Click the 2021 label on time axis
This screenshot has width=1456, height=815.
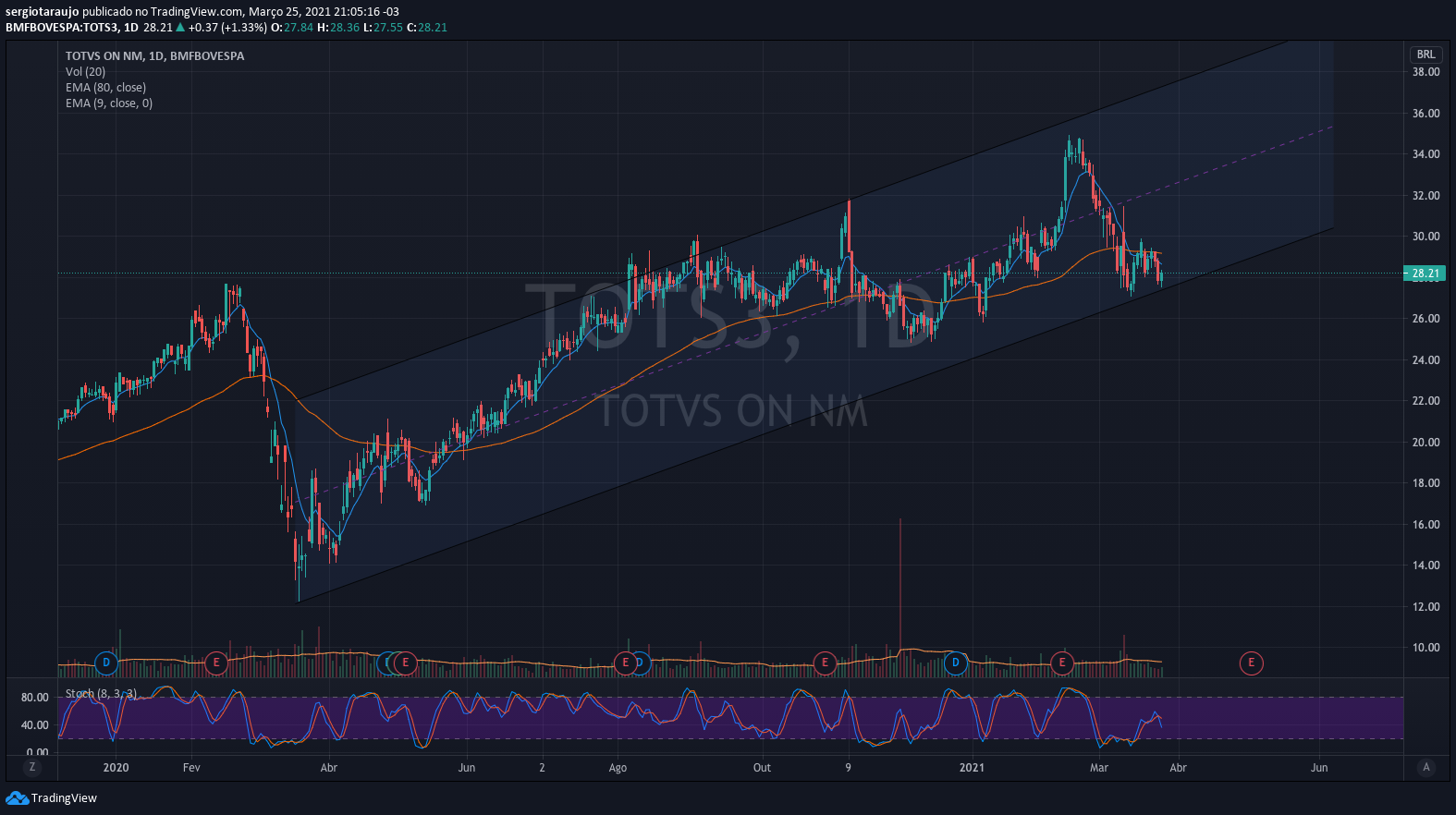point(972,767)
